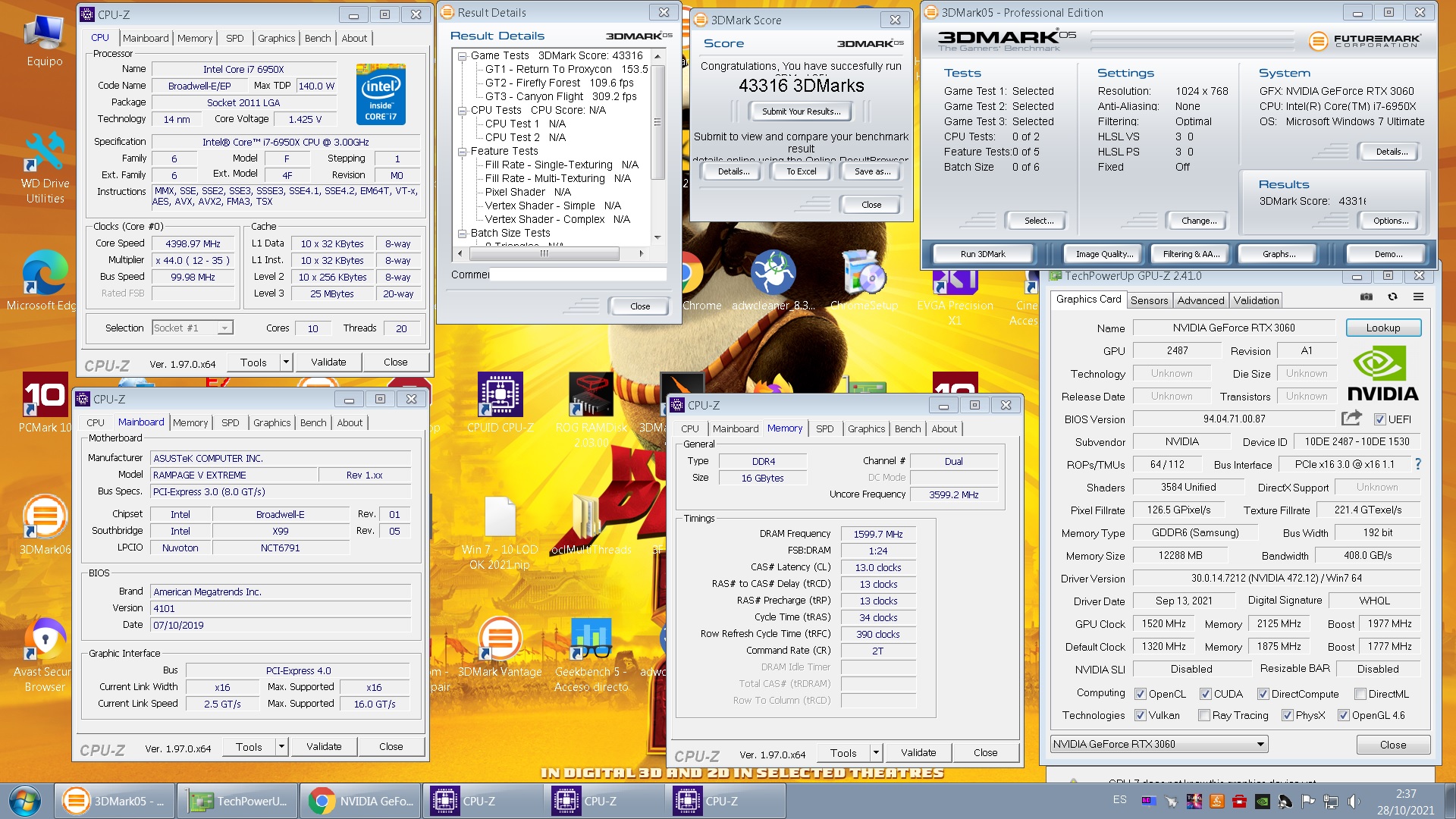
Task: Open CPUID CPU-Z desktop shortcut
Action: (x=500, y=403)
